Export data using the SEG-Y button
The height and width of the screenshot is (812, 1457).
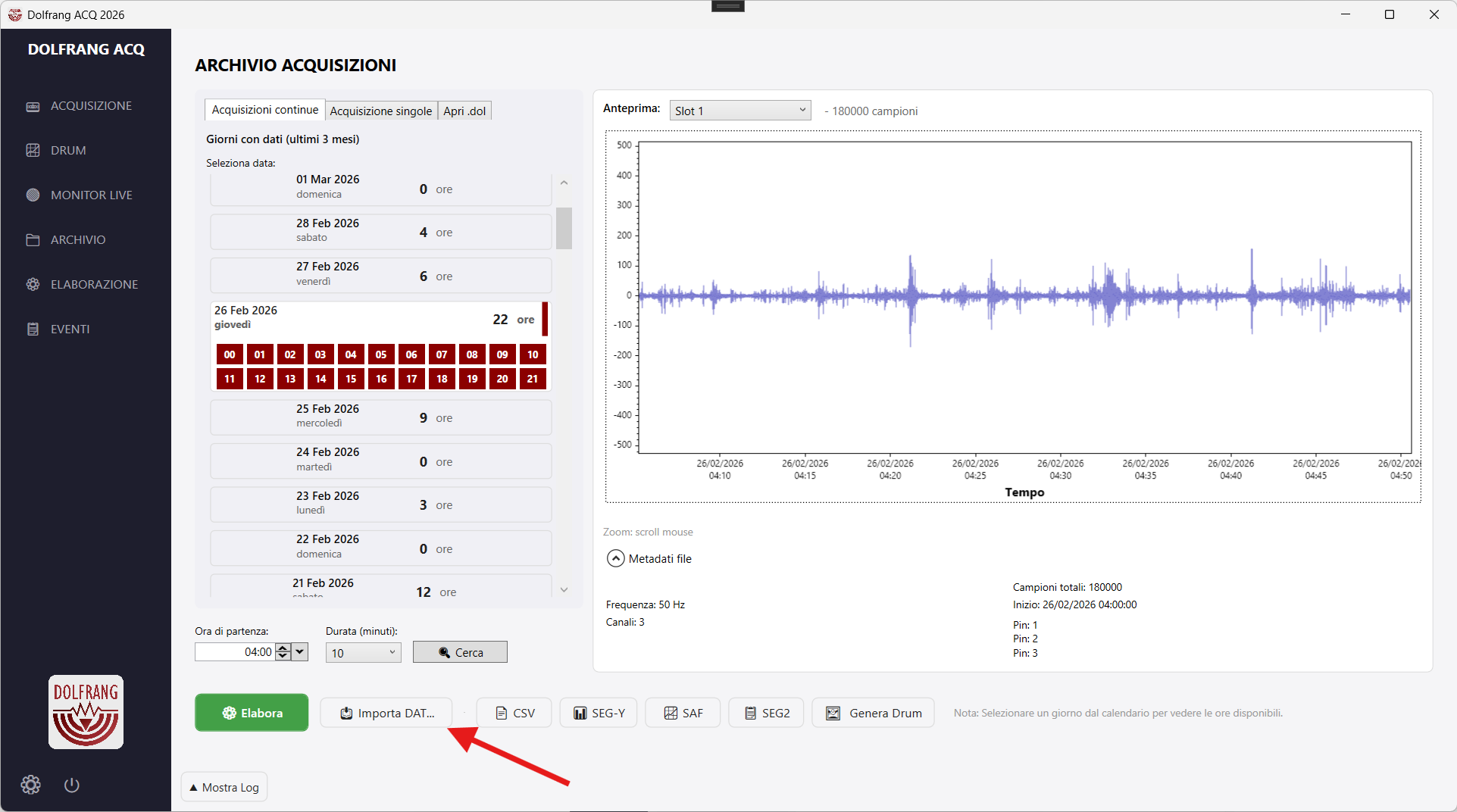click(x=599, y=713)
